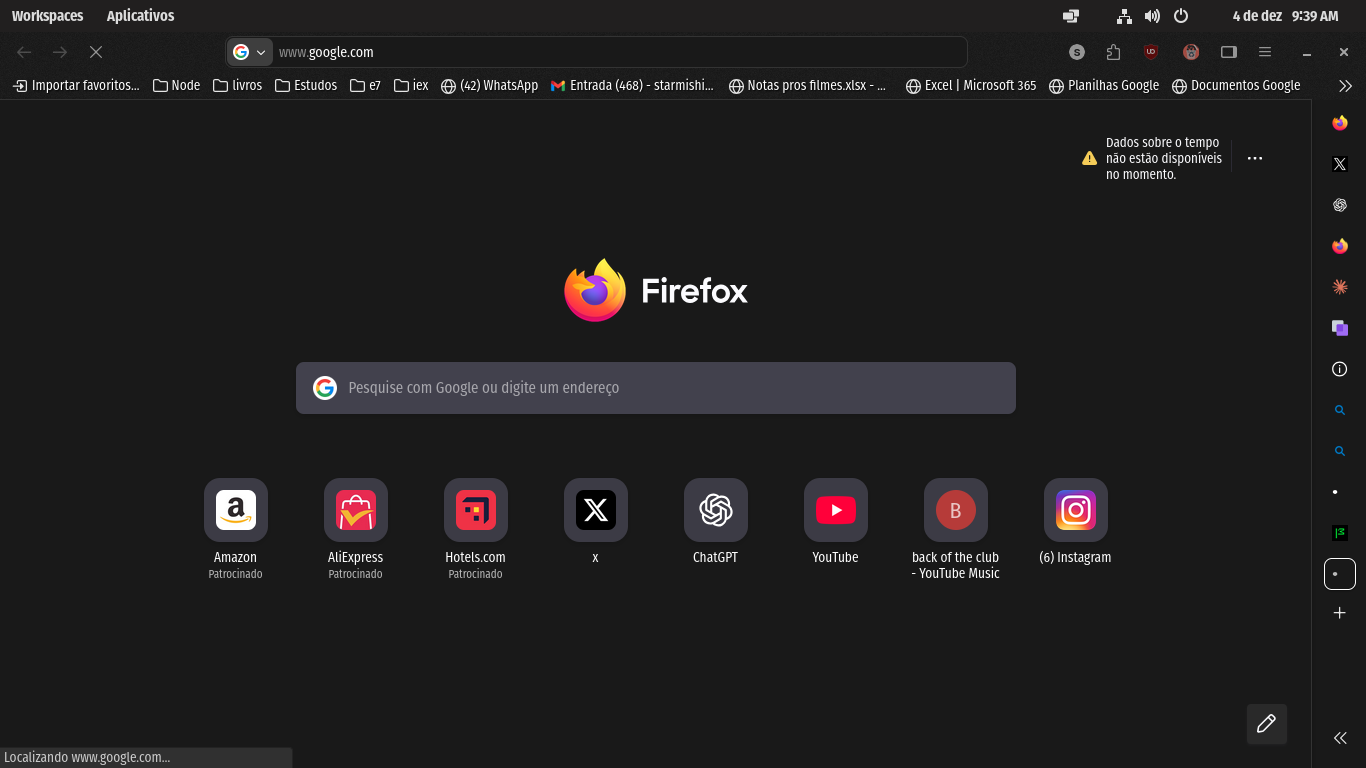Open the x shortcut tile
The height and width of the screenshot is (768, 1366).
point(596,510)
